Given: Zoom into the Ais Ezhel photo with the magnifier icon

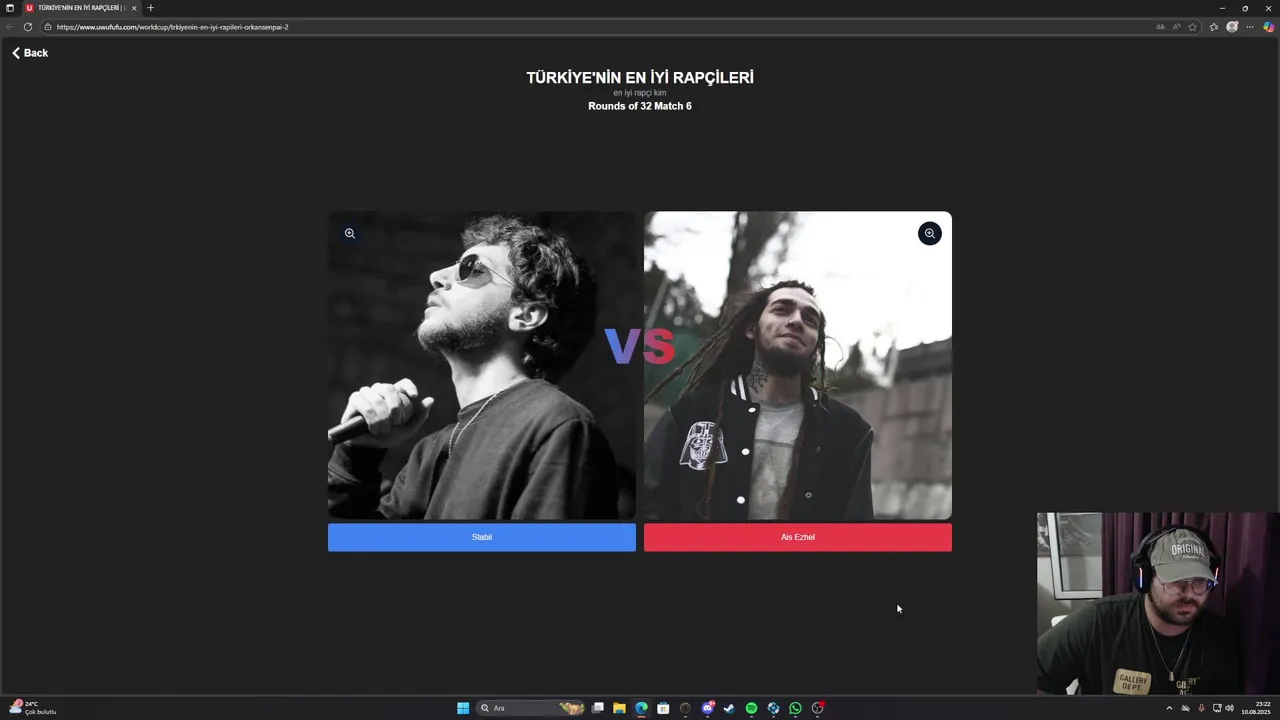Looking at the screenshot, I should pos(930,233).
